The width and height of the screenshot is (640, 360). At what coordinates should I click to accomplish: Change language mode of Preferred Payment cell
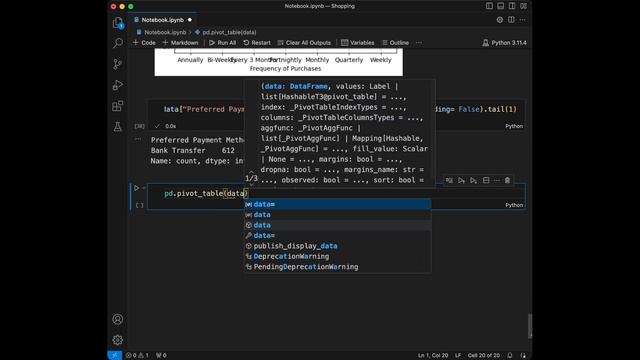(x=514, y=126)
